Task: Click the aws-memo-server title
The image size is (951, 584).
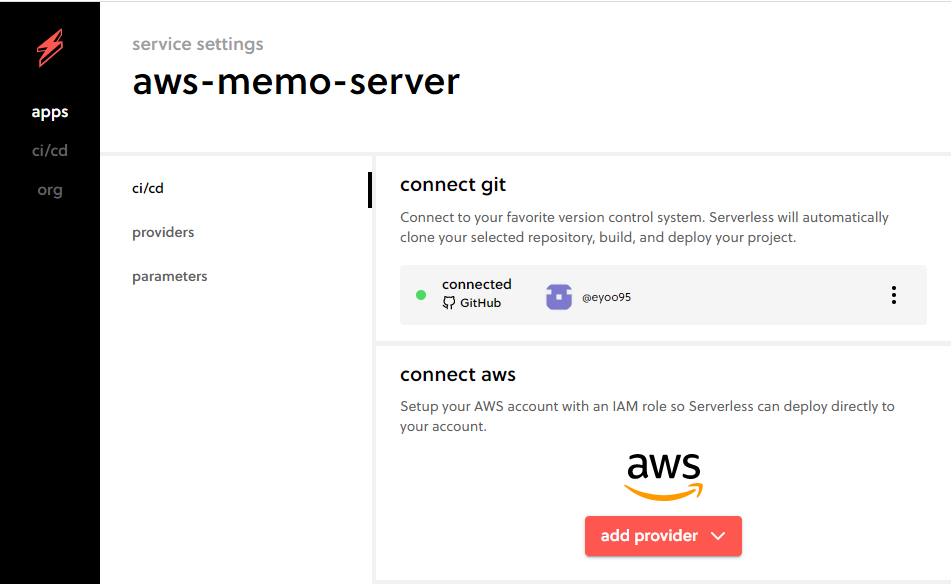Action: pos(296,82)
